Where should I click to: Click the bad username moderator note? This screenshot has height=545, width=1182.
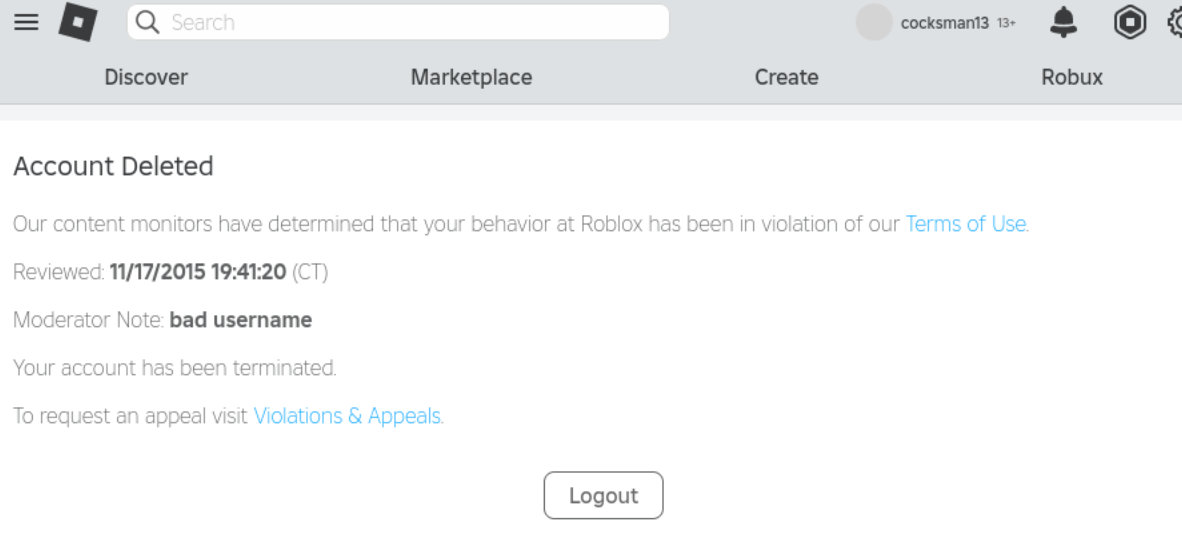tap(240, 320)
